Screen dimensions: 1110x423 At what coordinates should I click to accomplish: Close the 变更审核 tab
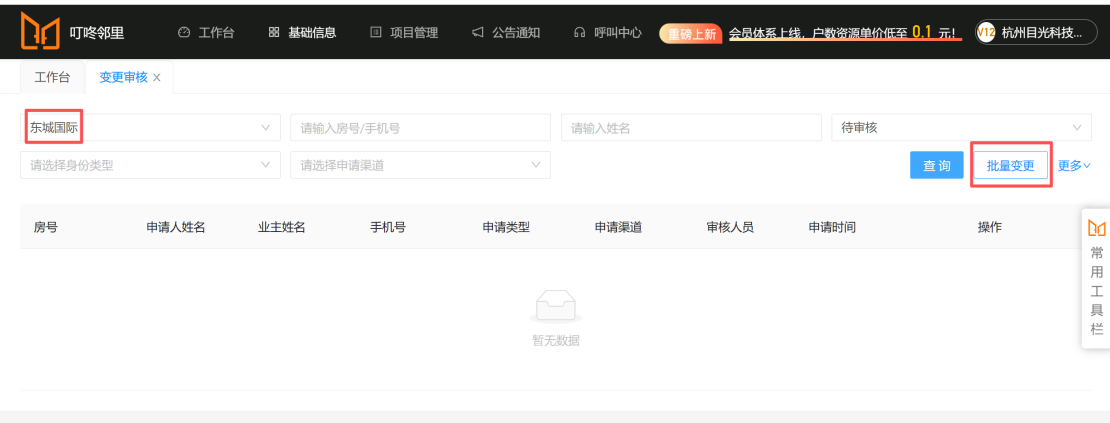coord(157,78)
